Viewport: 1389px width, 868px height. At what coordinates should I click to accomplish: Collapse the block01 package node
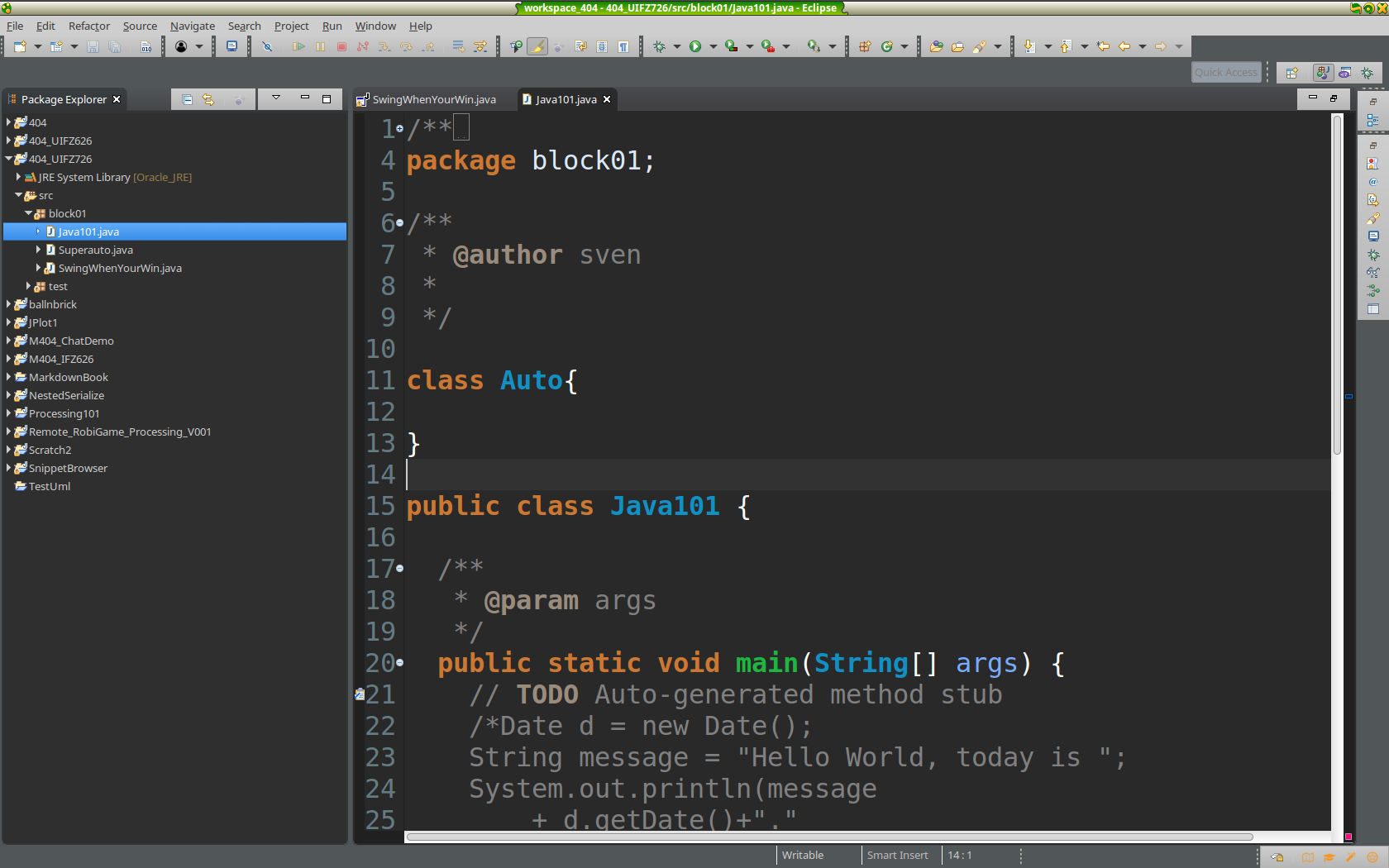coord(28,213)
